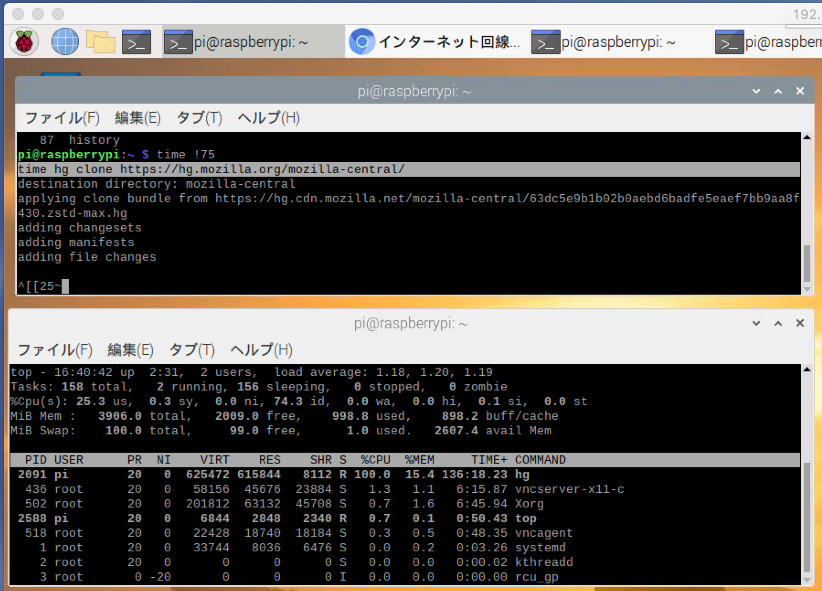The height and width of the screenshot is (591, 822).
Task: Open ファイル(F) menu in top terminal window
Action: click(55, 350)
